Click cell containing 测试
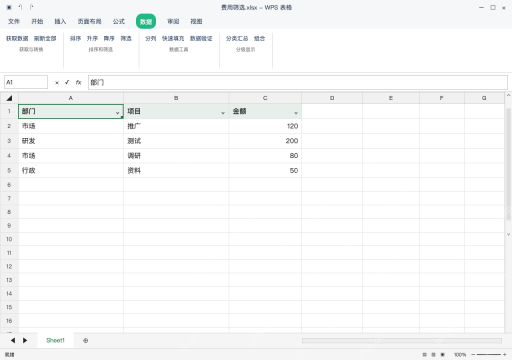Image resolution: width=512 pixels, height=360 pixels. [x=176, y=141]
